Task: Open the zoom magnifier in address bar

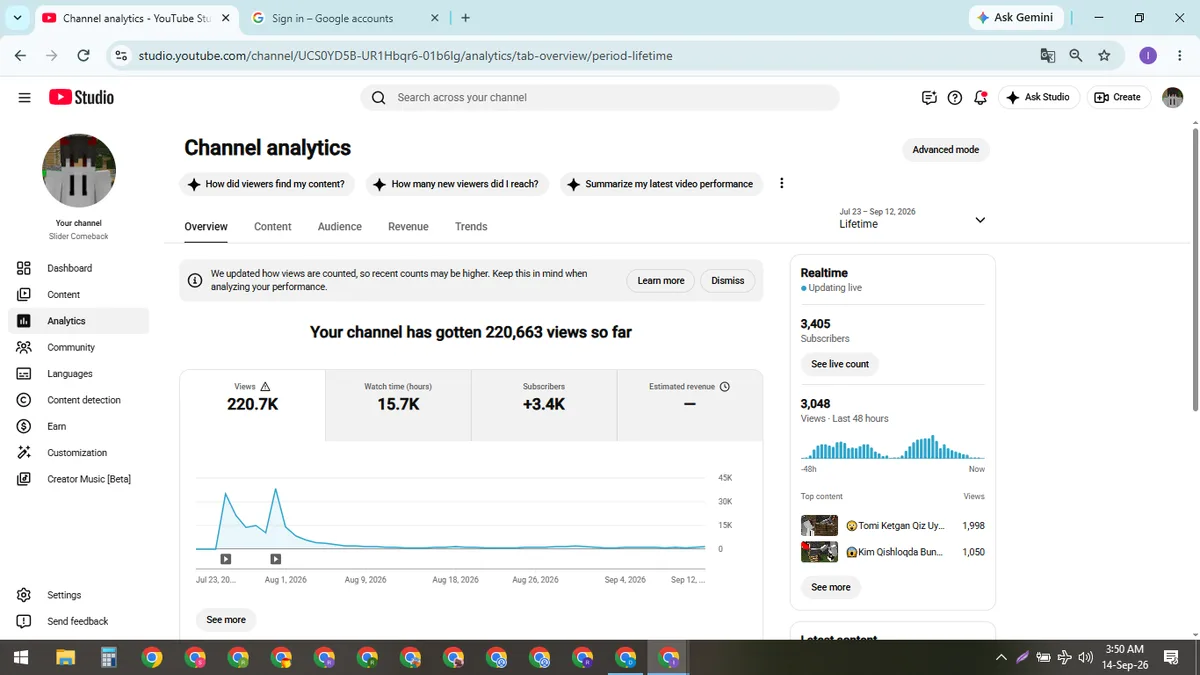Action: (1076, 56)
